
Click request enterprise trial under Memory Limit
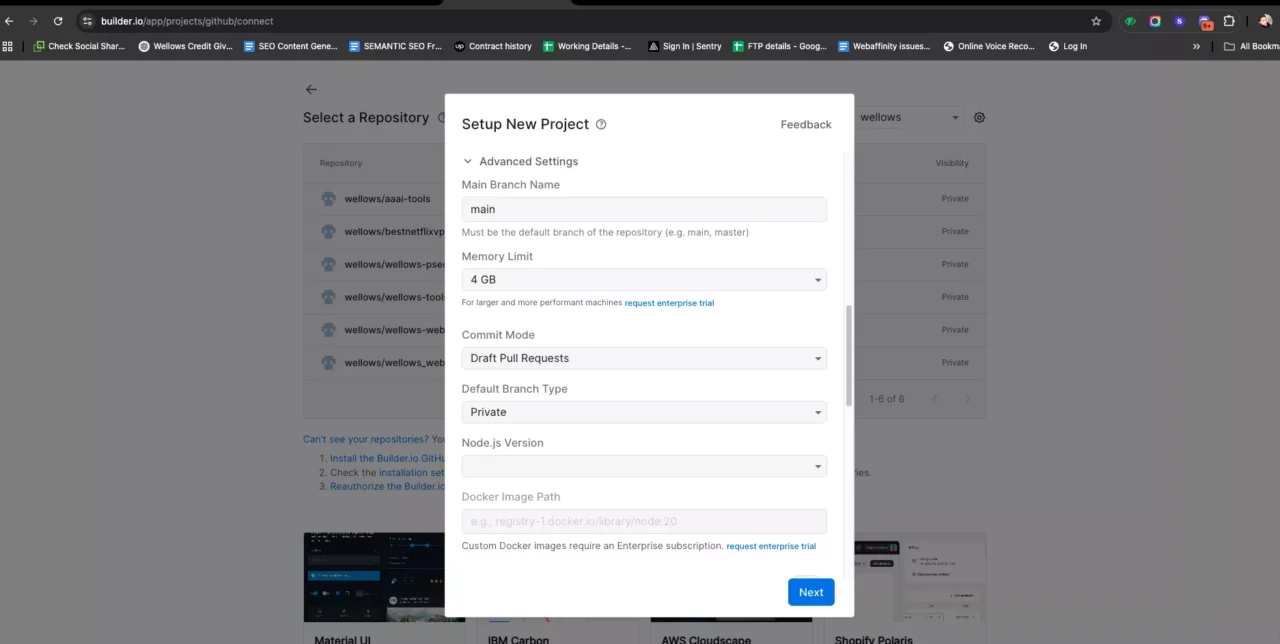pyautogui.click(x=669, y=303)
